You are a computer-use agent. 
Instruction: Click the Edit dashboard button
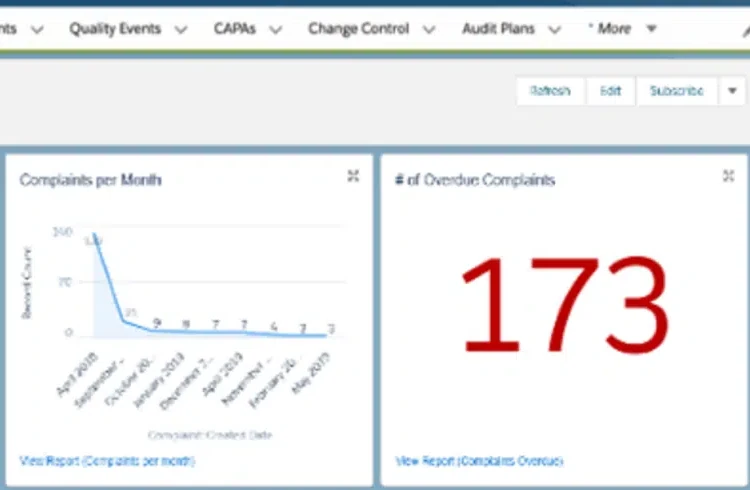pyautogui.click(x=610, y=90)
